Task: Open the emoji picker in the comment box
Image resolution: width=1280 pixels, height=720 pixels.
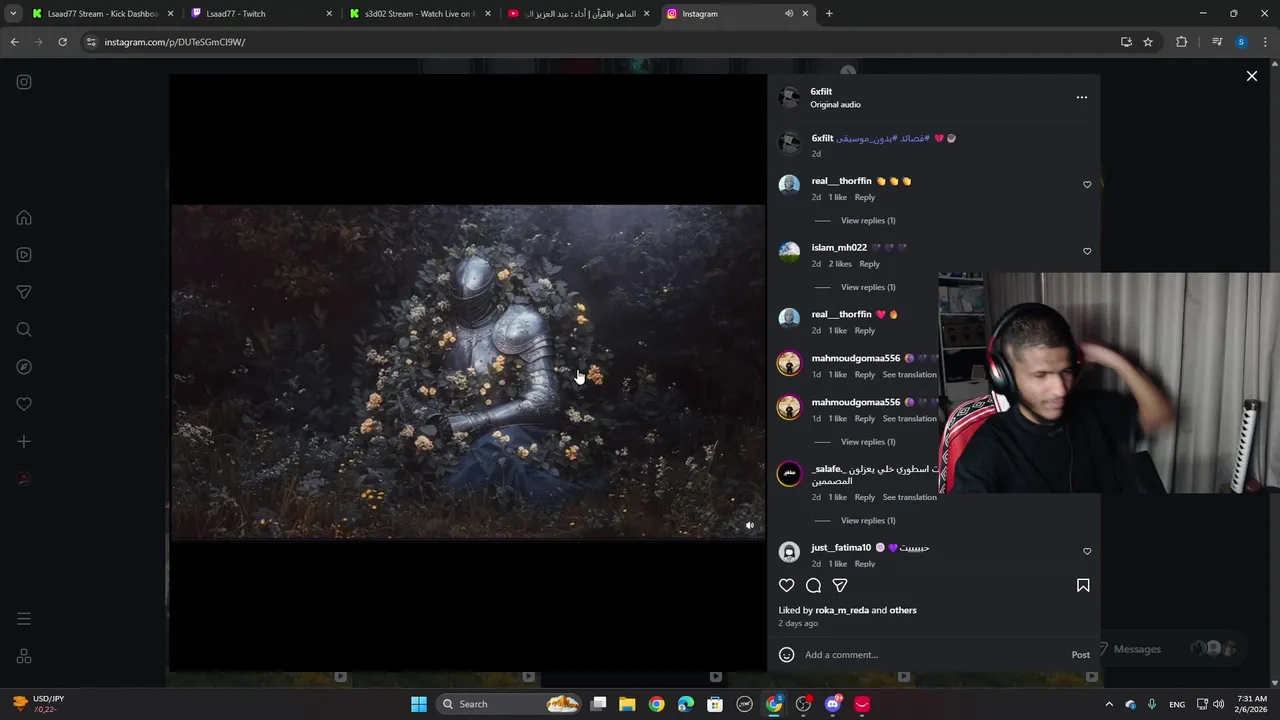Action: pos(787,655)
